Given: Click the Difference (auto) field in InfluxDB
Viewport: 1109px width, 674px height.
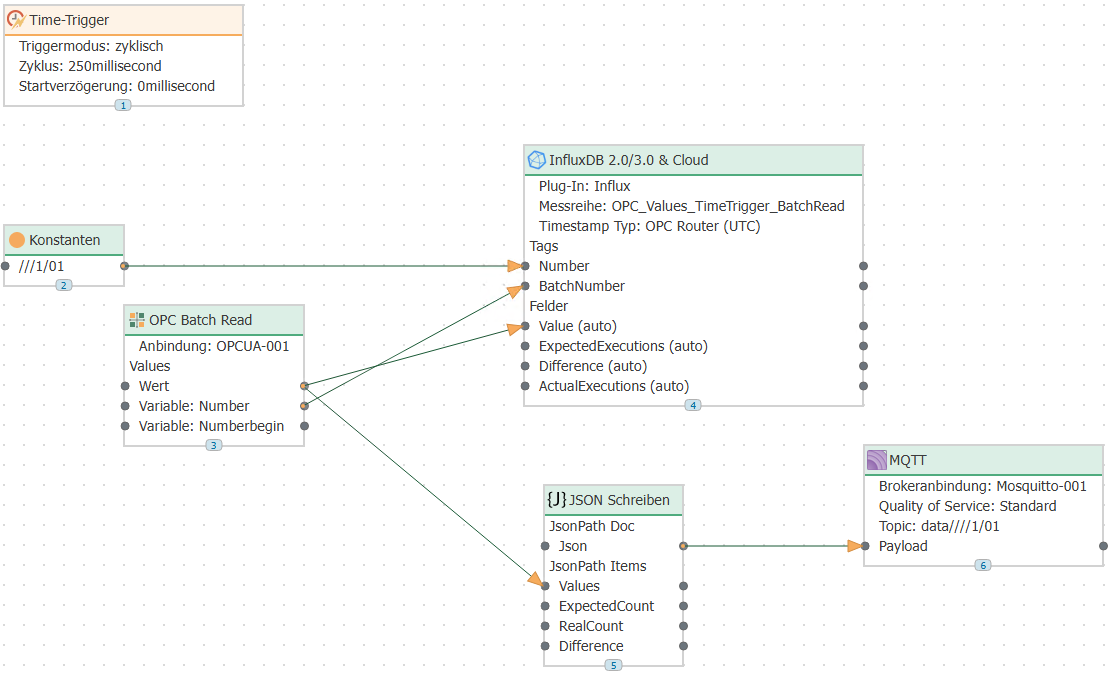Looking at the screenshot, I should (x=592, y=366).
